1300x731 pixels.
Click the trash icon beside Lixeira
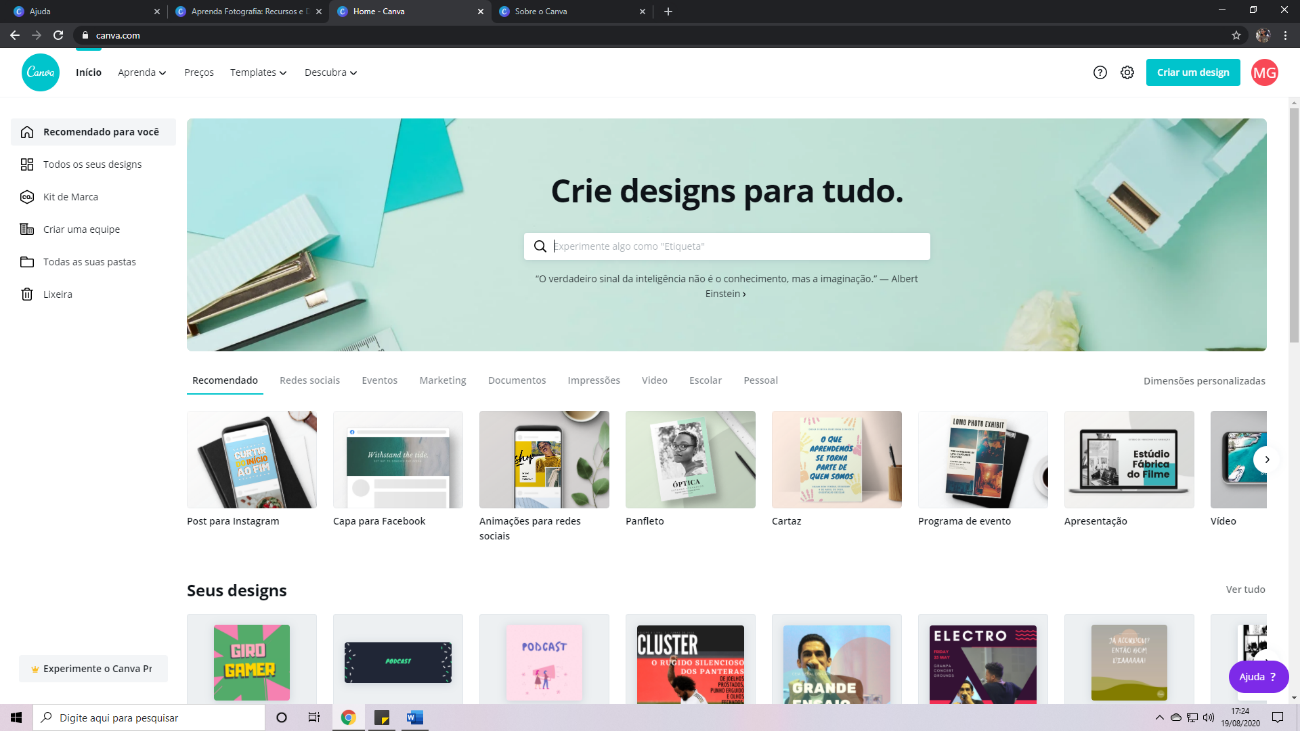tap(27, 294)
